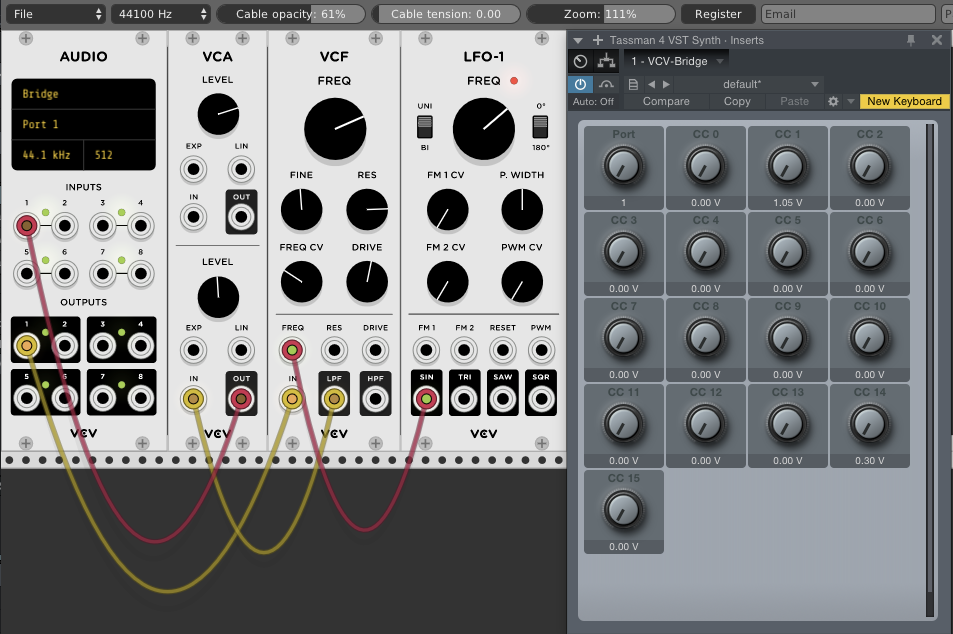Click the lower VCA IN jack
The height and width of the screenshot is (634, 953).
point(193,399)
